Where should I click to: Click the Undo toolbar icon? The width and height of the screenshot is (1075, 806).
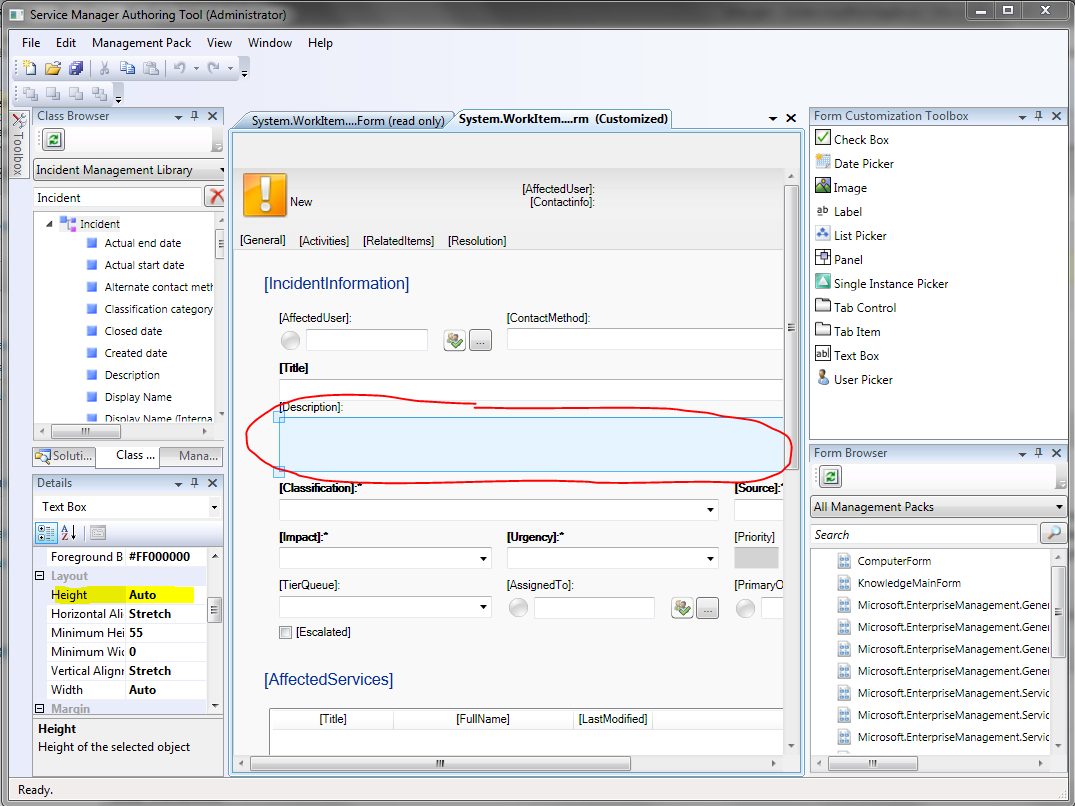pos(180,68)
